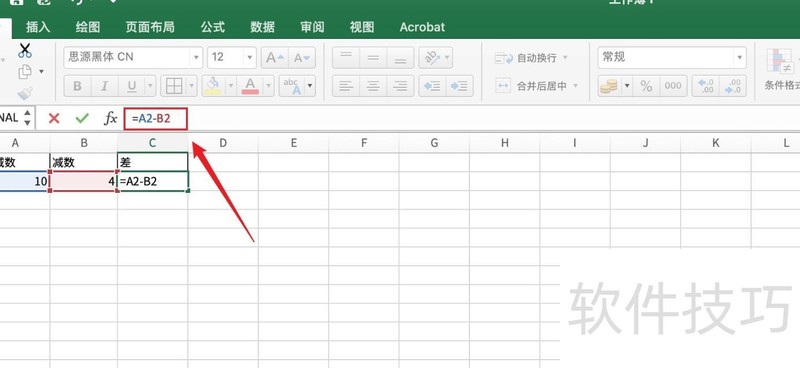Align text left

[x=346, y=86]
